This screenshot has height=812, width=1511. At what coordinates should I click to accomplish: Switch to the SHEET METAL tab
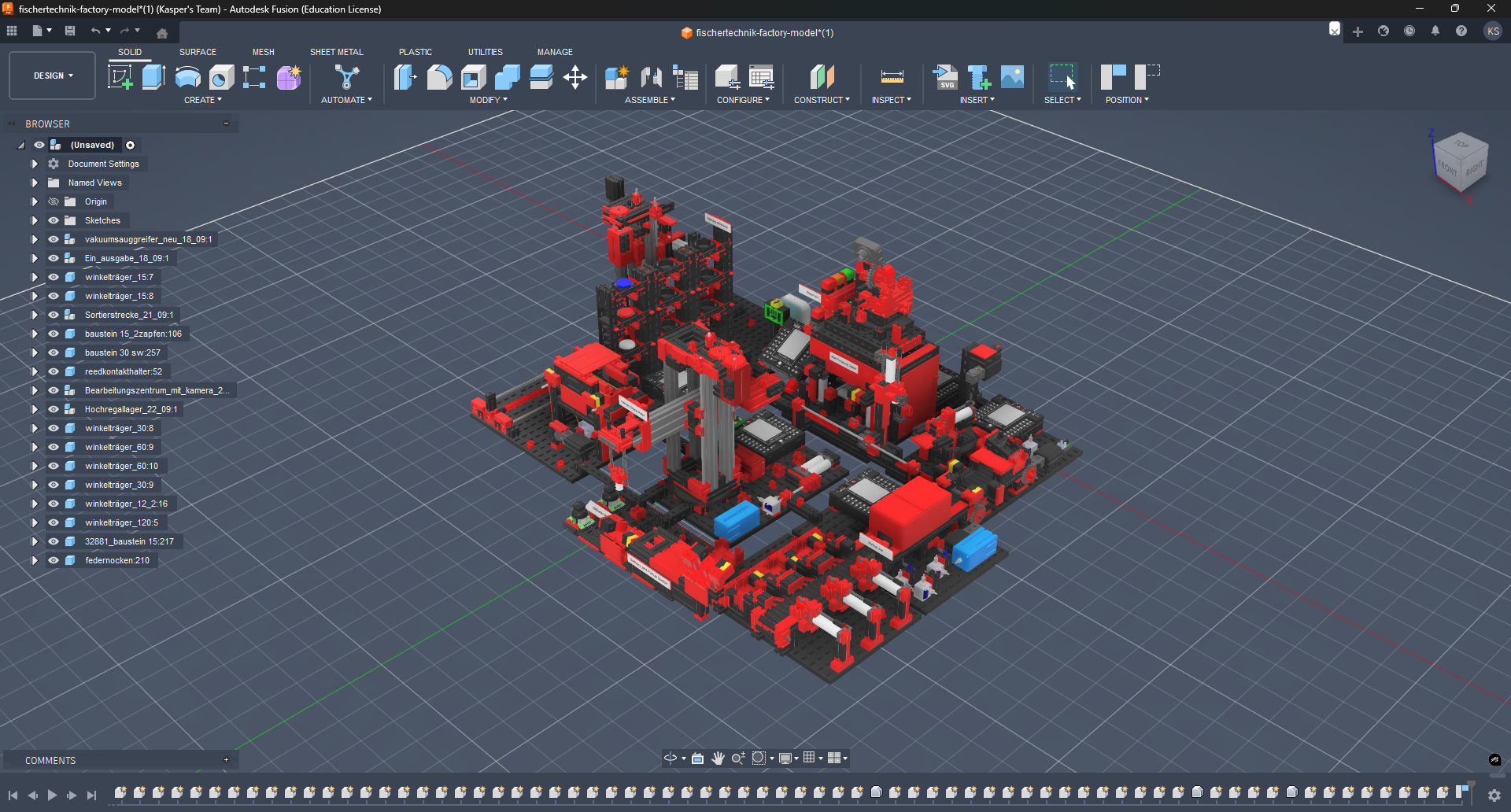coord(336,52)
